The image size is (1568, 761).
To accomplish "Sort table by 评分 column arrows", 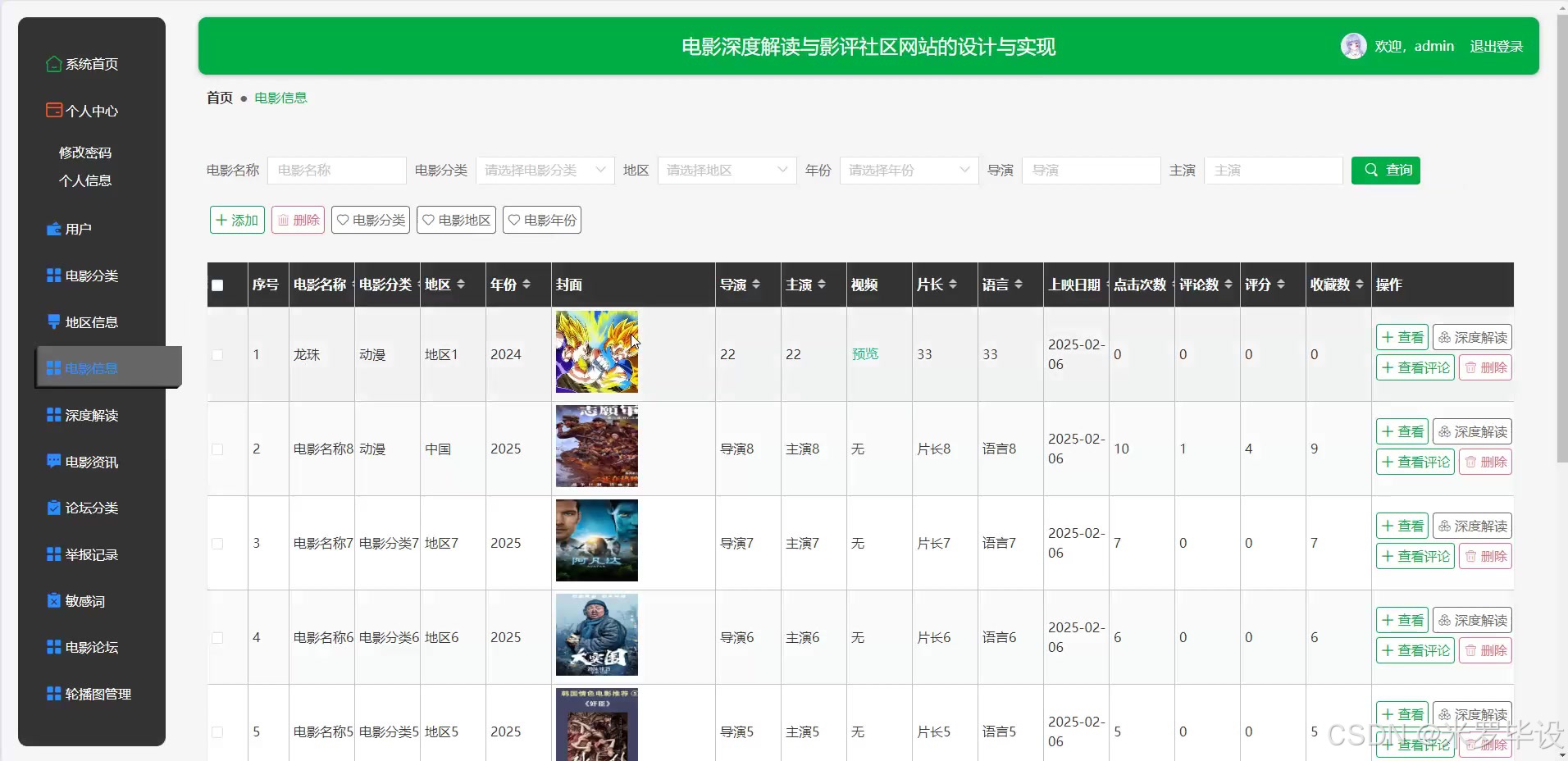I will coord(1281,285).
